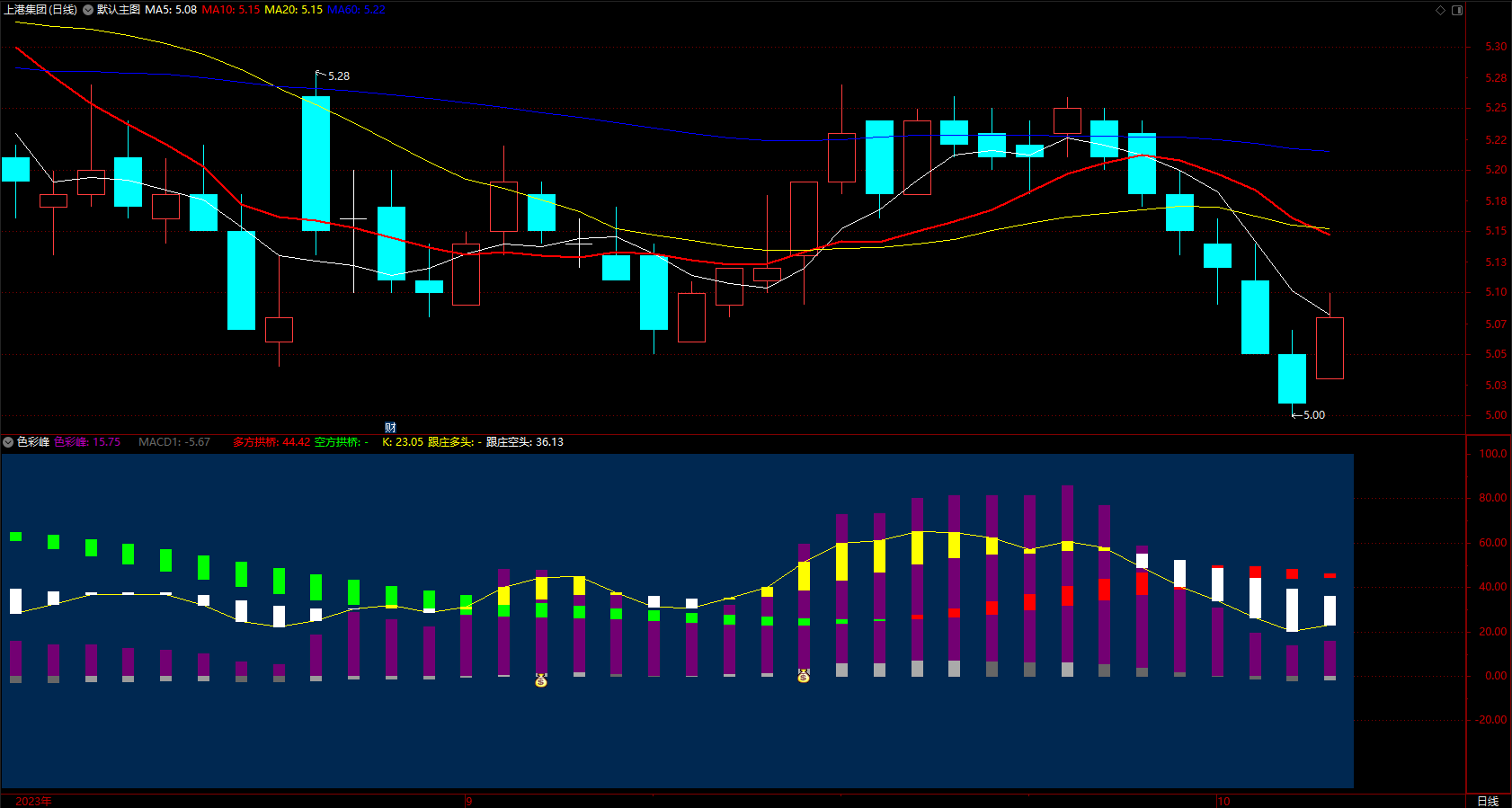Click 多方拱桥: 44.42 value
Image resolution: width=1512 pixels, height=808 pixels.
[x=271, y=442]
